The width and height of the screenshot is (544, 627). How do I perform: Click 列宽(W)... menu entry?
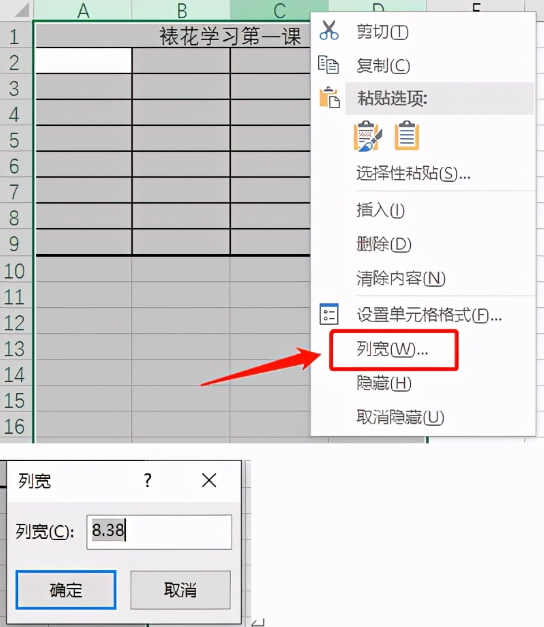tap(392, 349)
